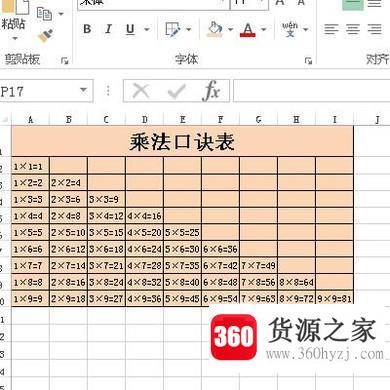Open 字体 font group dialog launcher
The width and height of the screenshot is (390, 390).
pos(308,61)
